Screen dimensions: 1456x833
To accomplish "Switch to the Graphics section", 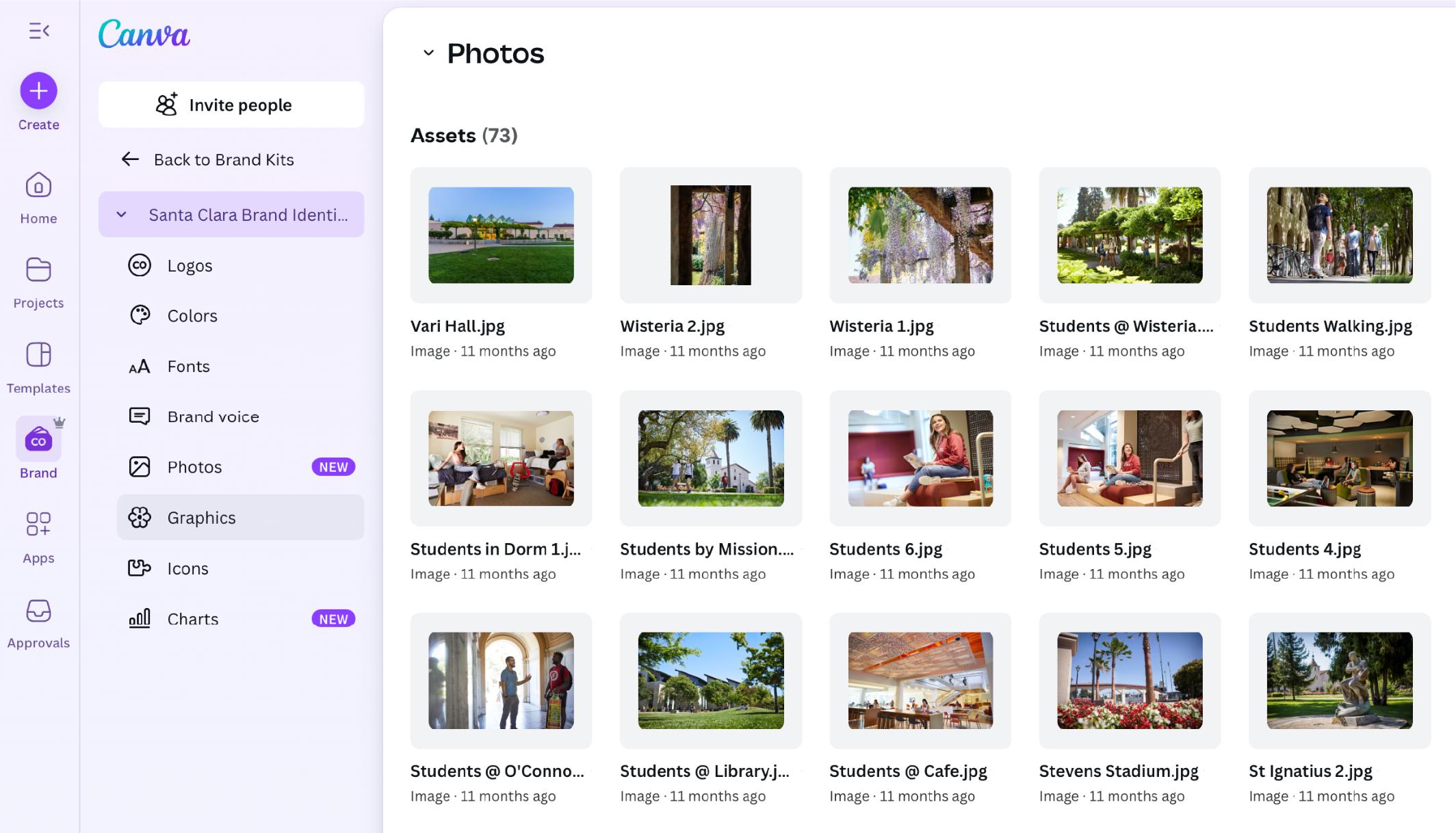I will (201, 518).
